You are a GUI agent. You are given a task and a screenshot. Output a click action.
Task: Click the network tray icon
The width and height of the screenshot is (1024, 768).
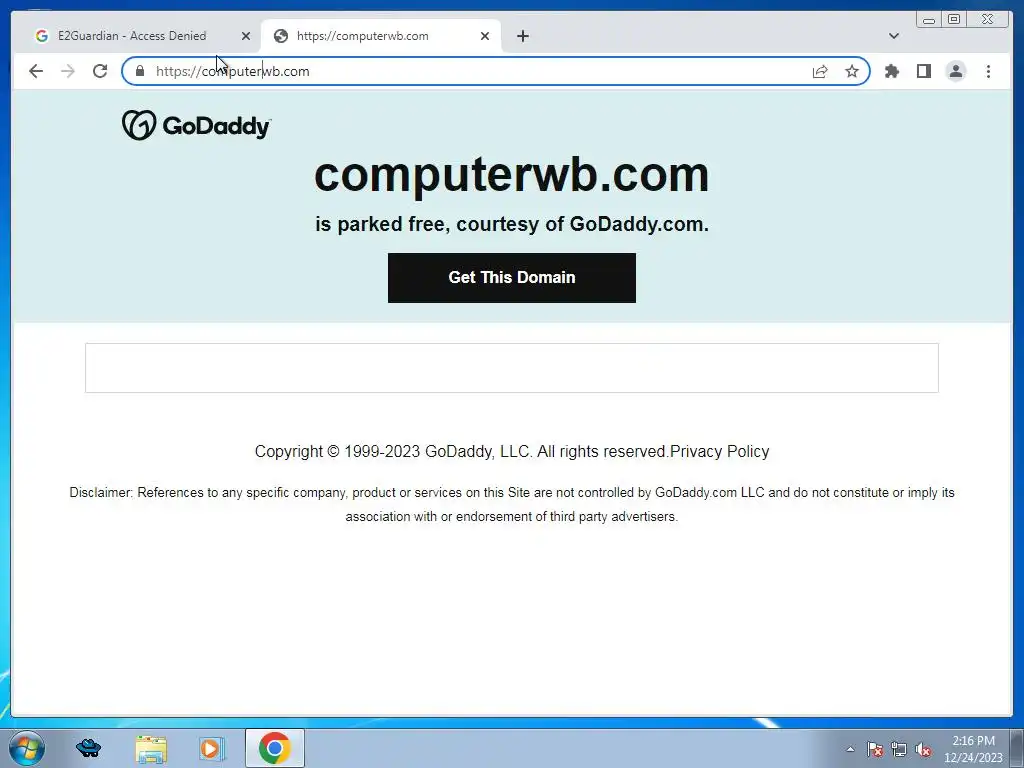pos(899,749)
